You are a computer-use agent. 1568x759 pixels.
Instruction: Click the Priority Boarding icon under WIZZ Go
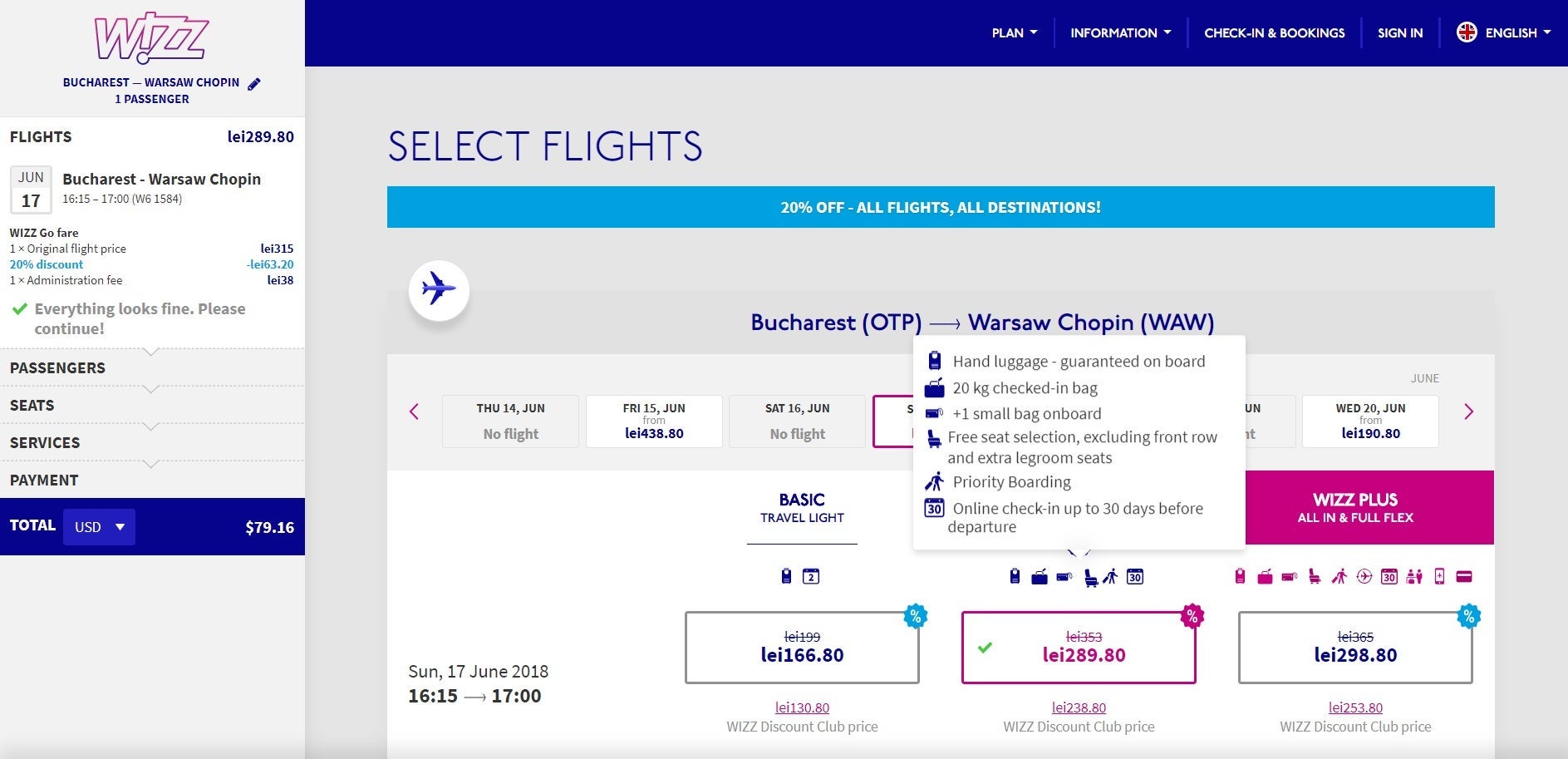tap(1111, 576)
